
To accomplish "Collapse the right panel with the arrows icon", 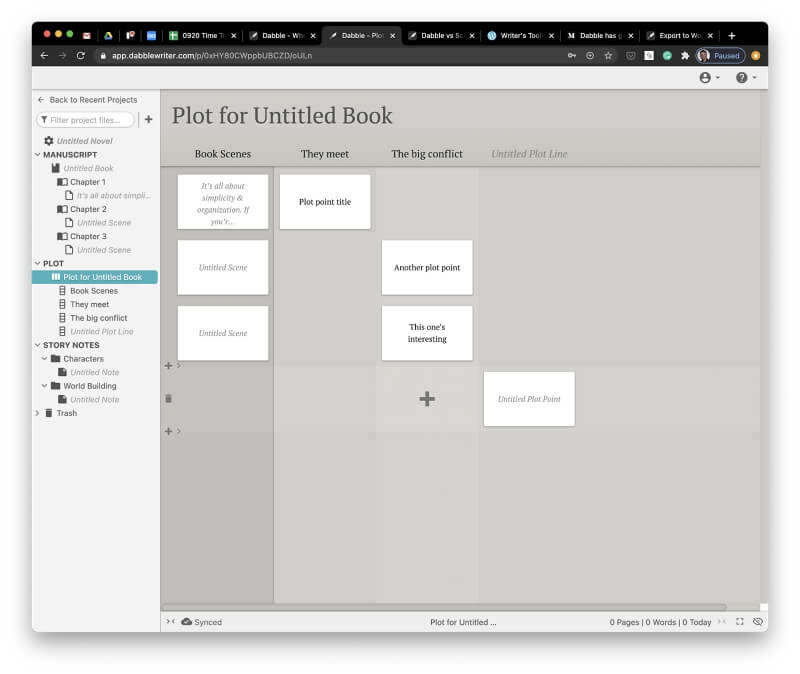I will point(721,621).
